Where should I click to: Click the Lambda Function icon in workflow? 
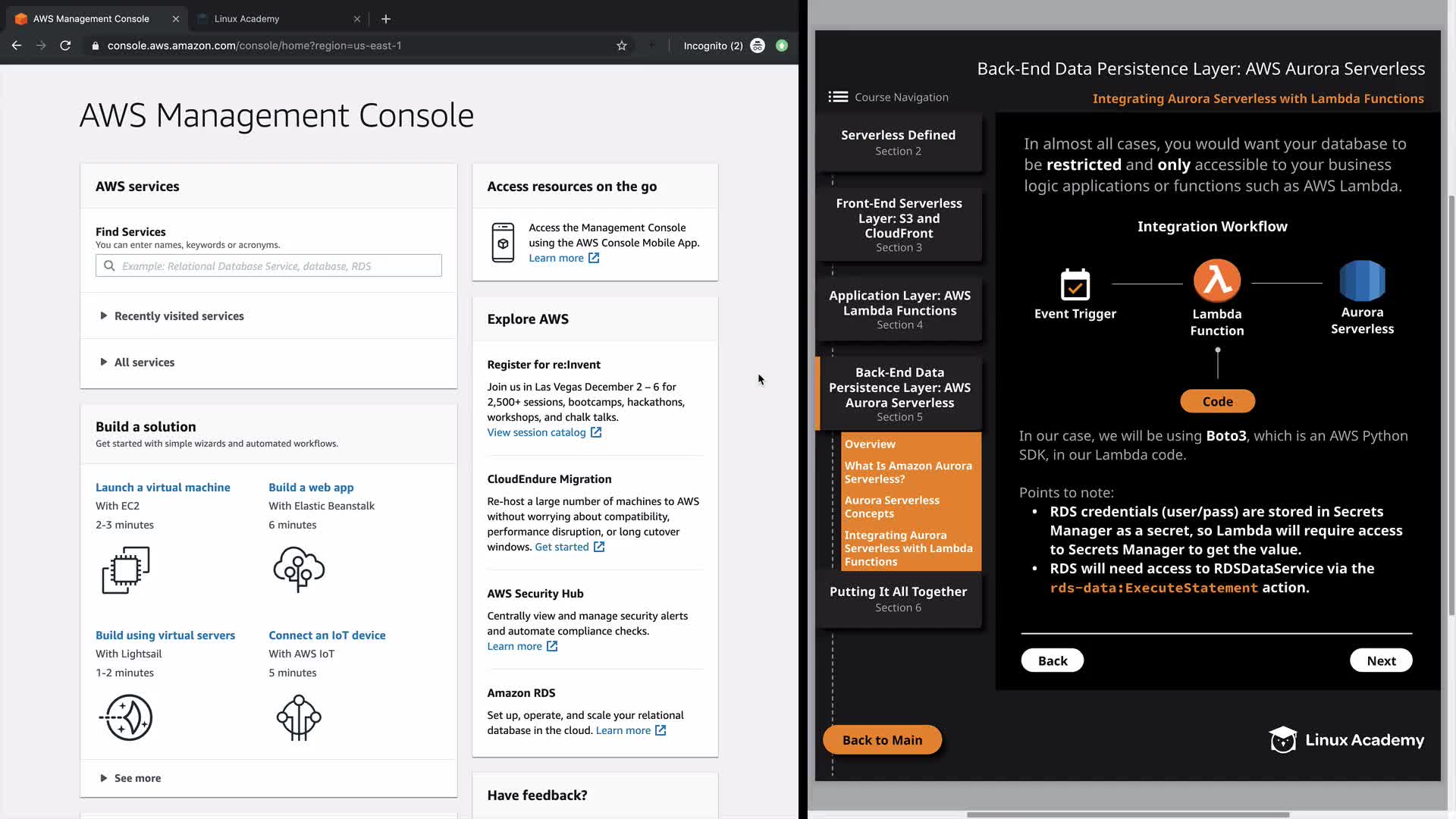(1216, 281)
